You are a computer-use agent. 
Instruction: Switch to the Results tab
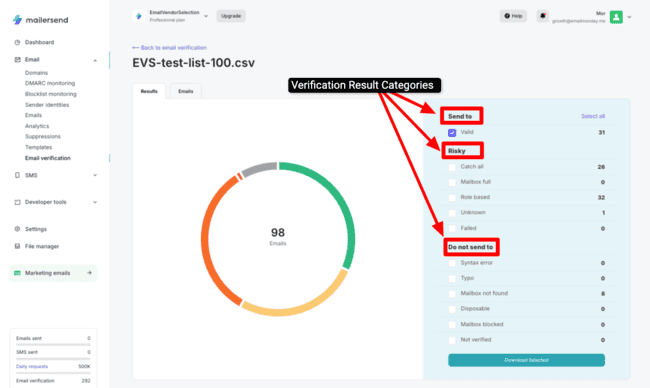coord(149,91)
